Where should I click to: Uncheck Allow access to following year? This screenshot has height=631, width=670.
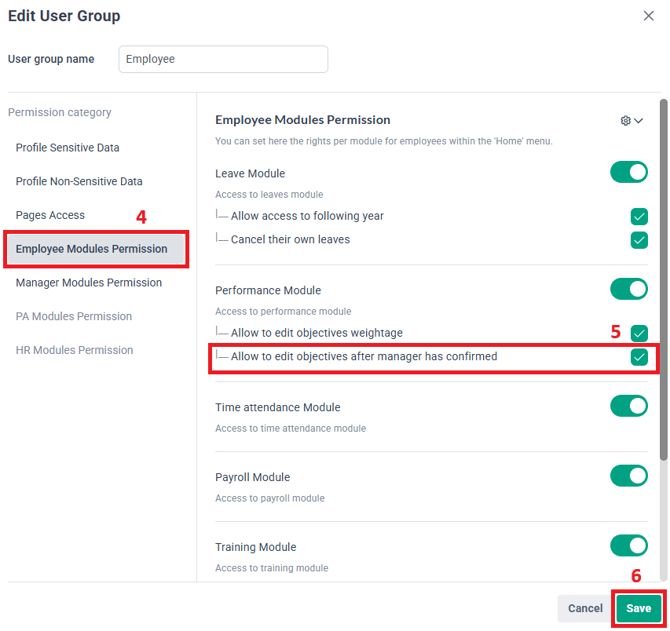tap(639, 217)
